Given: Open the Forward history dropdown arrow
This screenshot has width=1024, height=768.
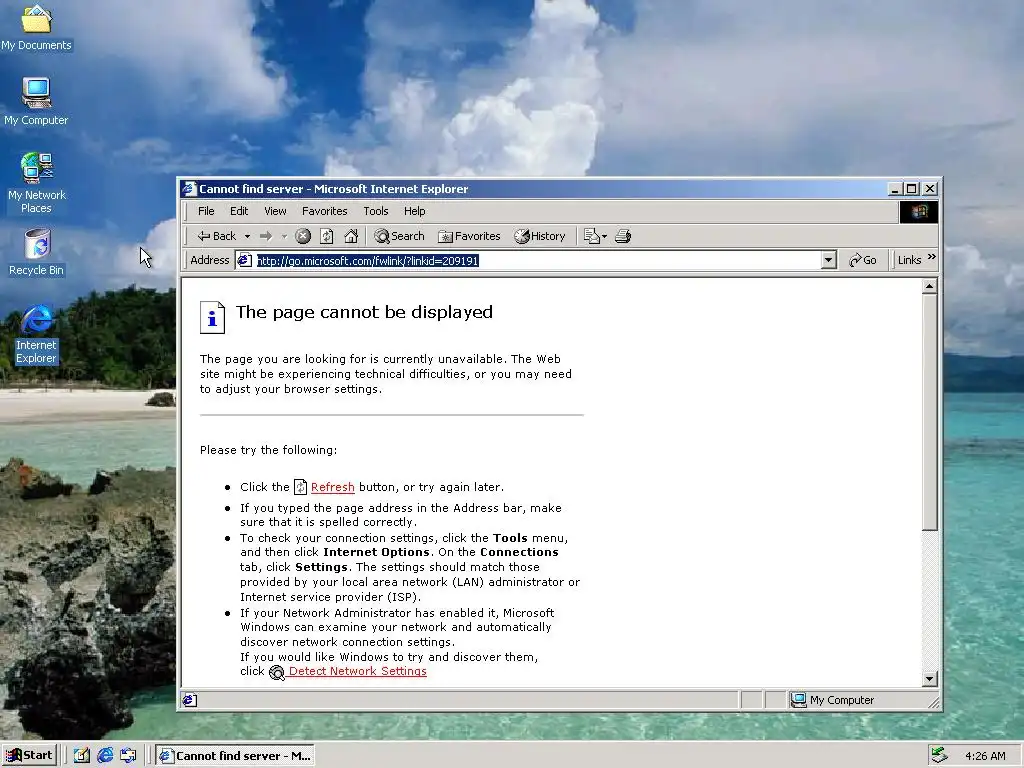Looking at the screenshot, I should tap(284, 236).
